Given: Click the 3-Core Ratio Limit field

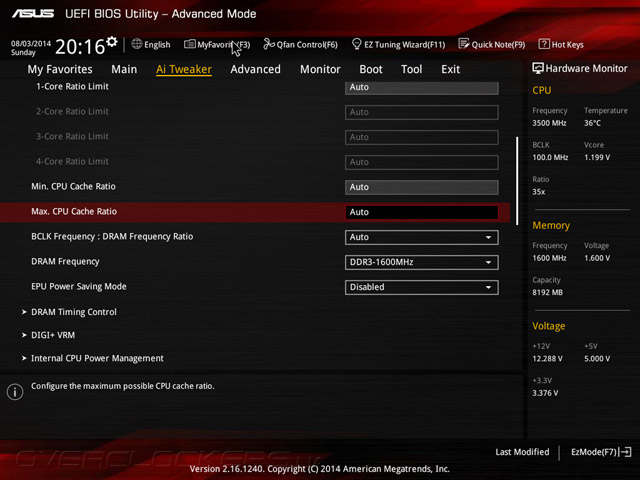Looking at the screenshot, I should point(422,137).
